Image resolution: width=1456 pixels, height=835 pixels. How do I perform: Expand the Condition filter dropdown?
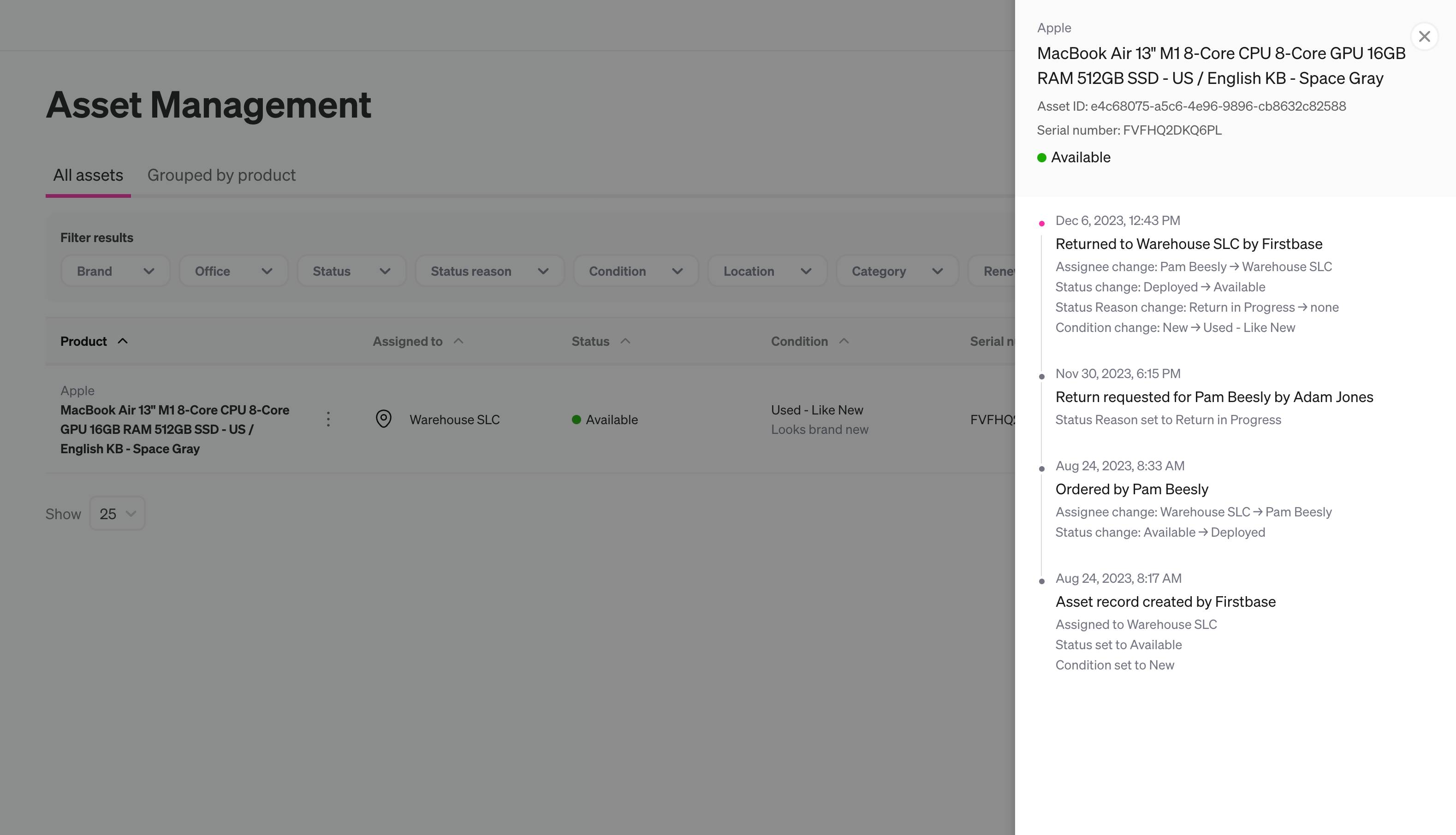click(x=636, y=271)
